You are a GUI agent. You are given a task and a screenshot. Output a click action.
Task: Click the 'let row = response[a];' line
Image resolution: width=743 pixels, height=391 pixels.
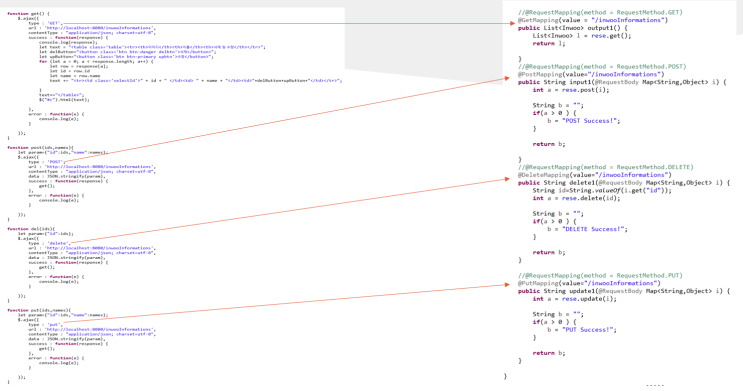[79, 66]
